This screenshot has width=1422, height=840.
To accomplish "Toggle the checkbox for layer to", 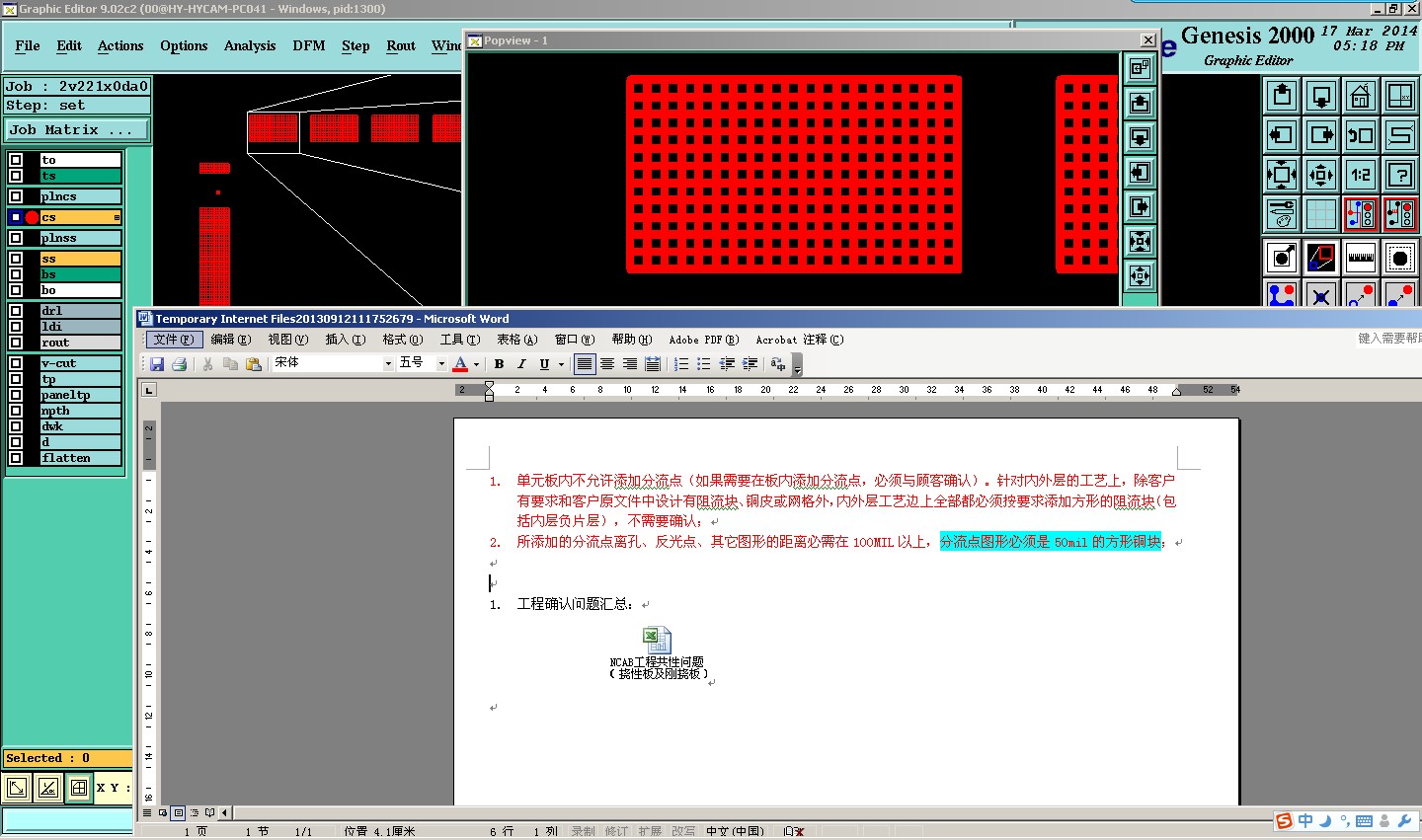I will (16, 160).
